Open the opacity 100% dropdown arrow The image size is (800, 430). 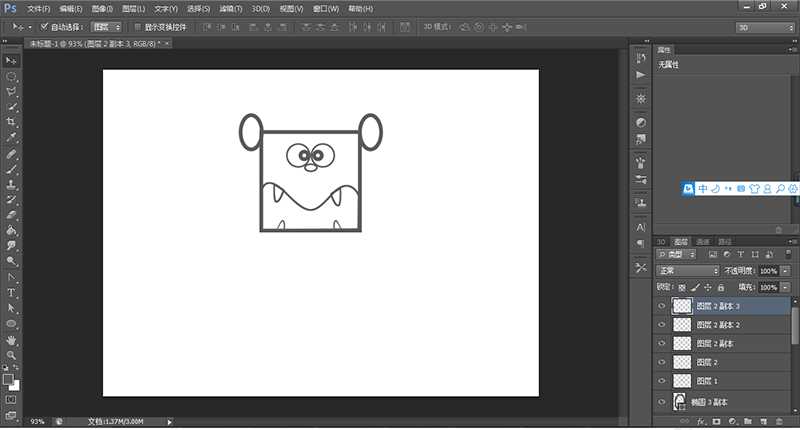pos(783,271)
